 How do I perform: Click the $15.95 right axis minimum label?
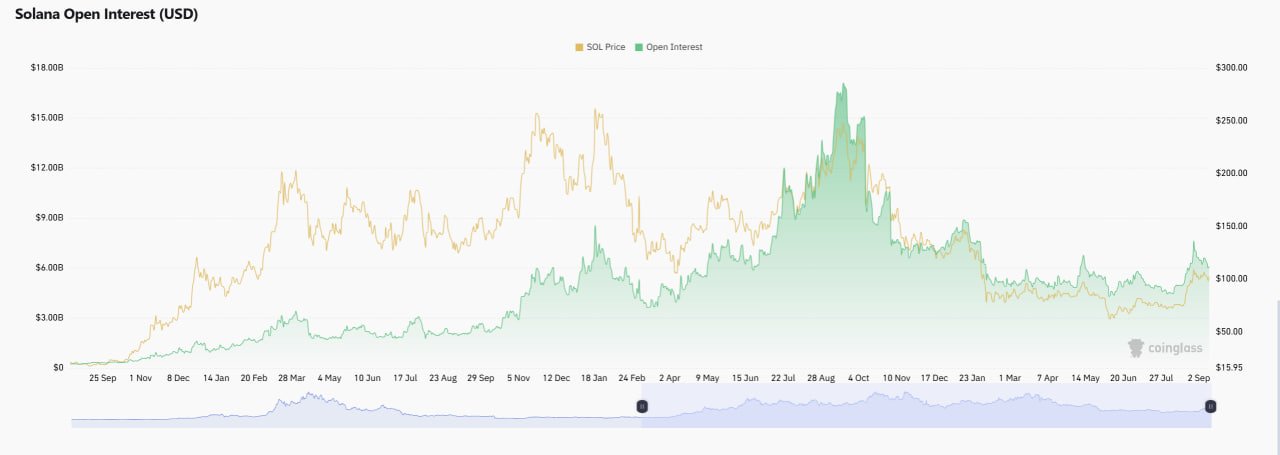click(x=1229, y=367)
